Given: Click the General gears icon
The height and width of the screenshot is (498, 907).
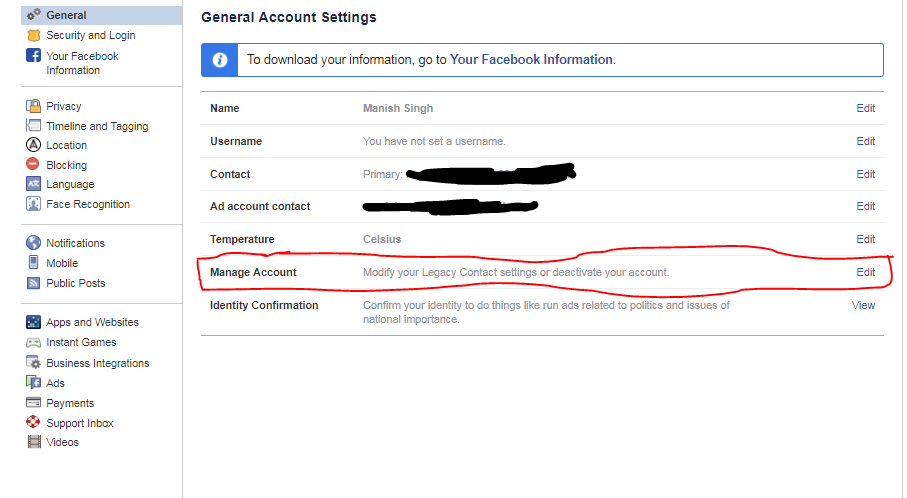Looking at the screenshot, I should (x=34, y=14).
